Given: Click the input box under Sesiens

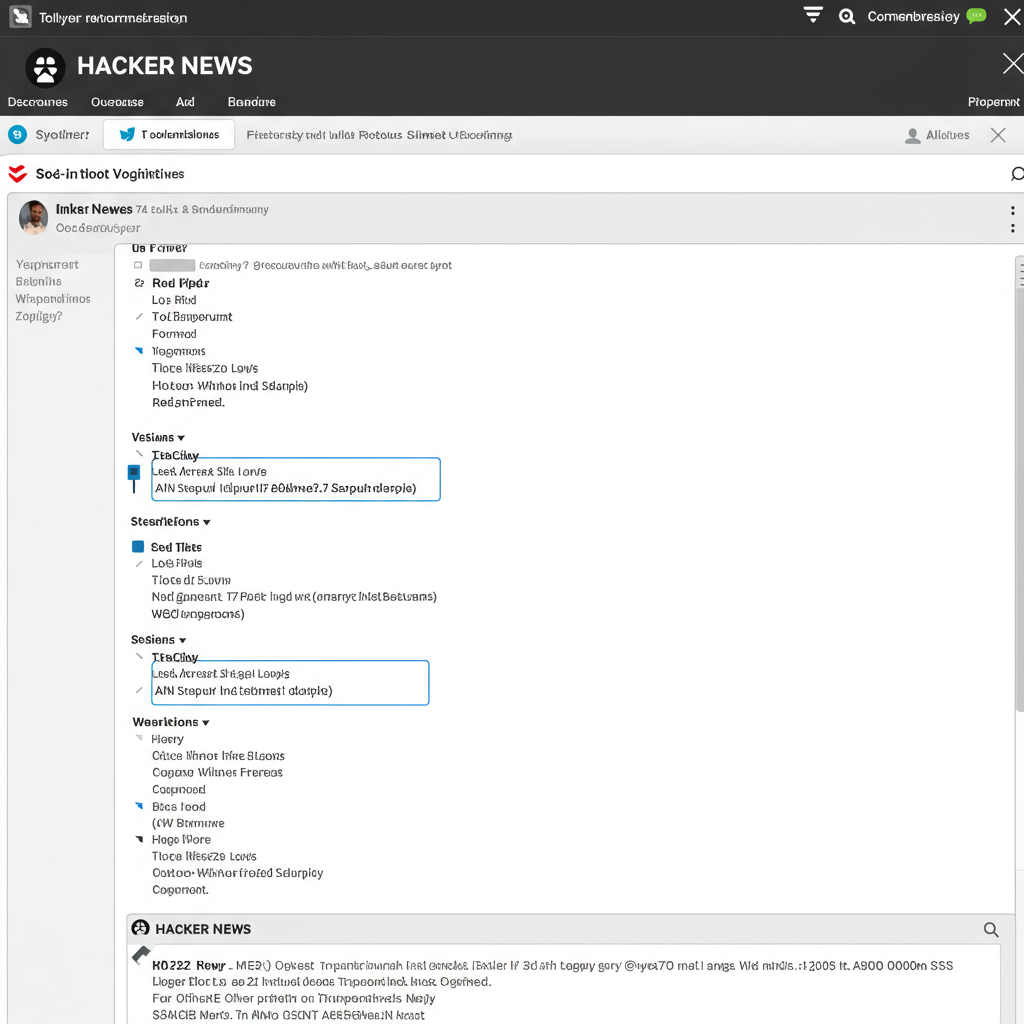Looking at the screenshot, I should [290, 682].
